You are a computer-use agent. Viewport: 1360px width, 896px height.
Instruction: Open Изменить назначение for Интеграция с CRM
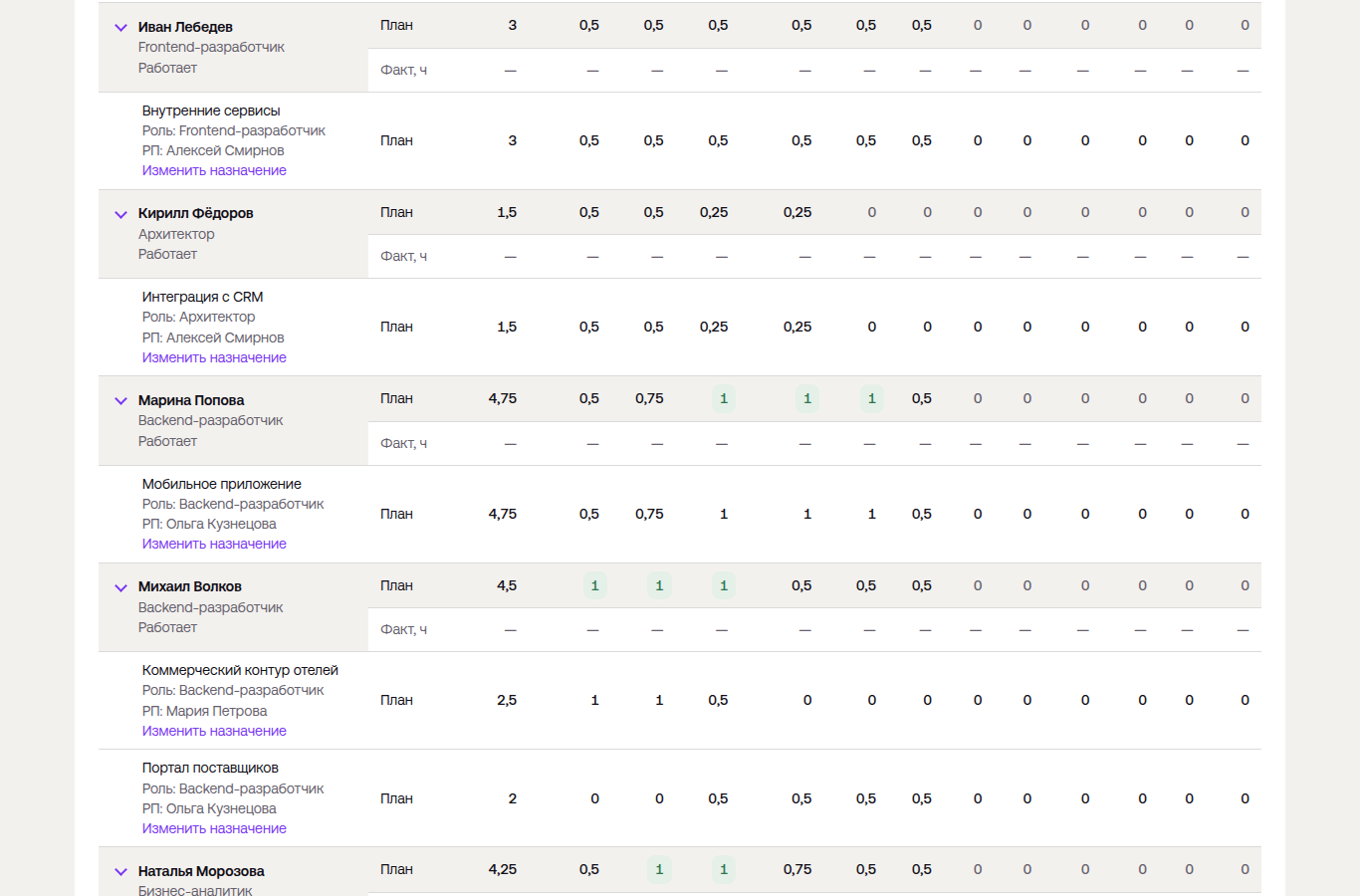(x=214, y=357)
